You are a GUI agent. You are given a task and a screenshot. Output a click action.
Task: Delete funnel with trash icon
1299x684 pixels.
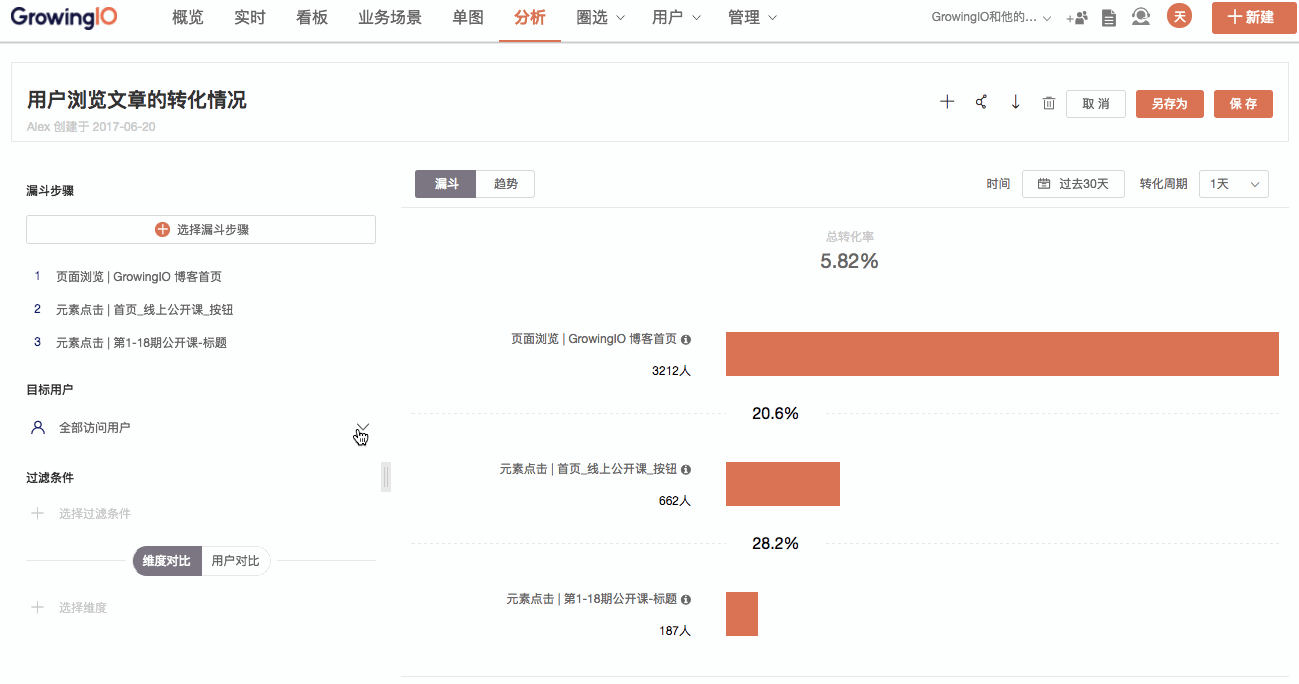click(1049, 103)
